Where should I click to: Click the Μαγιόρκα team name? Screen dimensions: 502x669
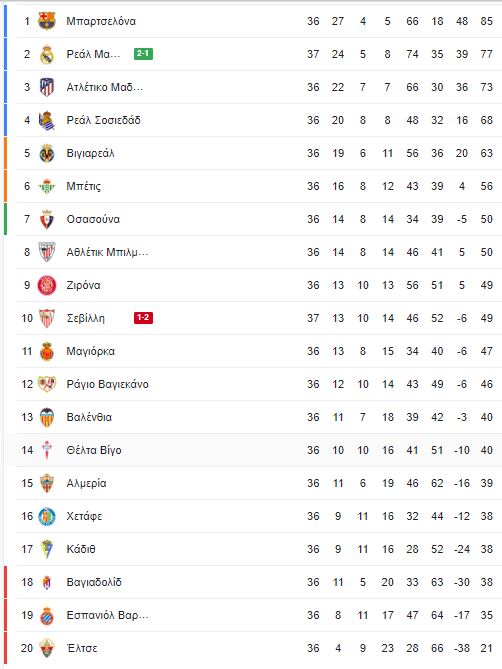(x=90, y=352)
